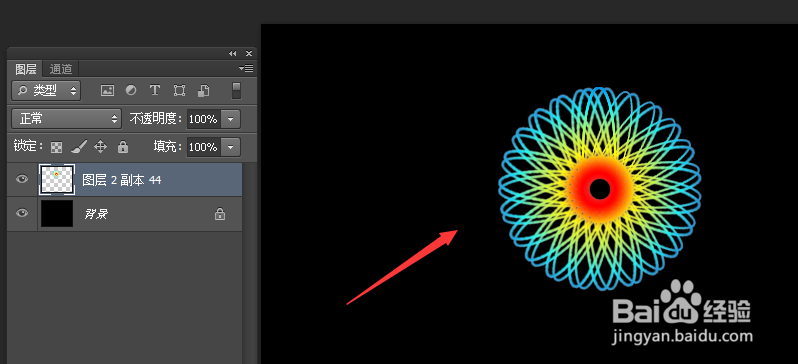
Task: Open the 正常 blend mode dropdown
Action: coord(67,119)
